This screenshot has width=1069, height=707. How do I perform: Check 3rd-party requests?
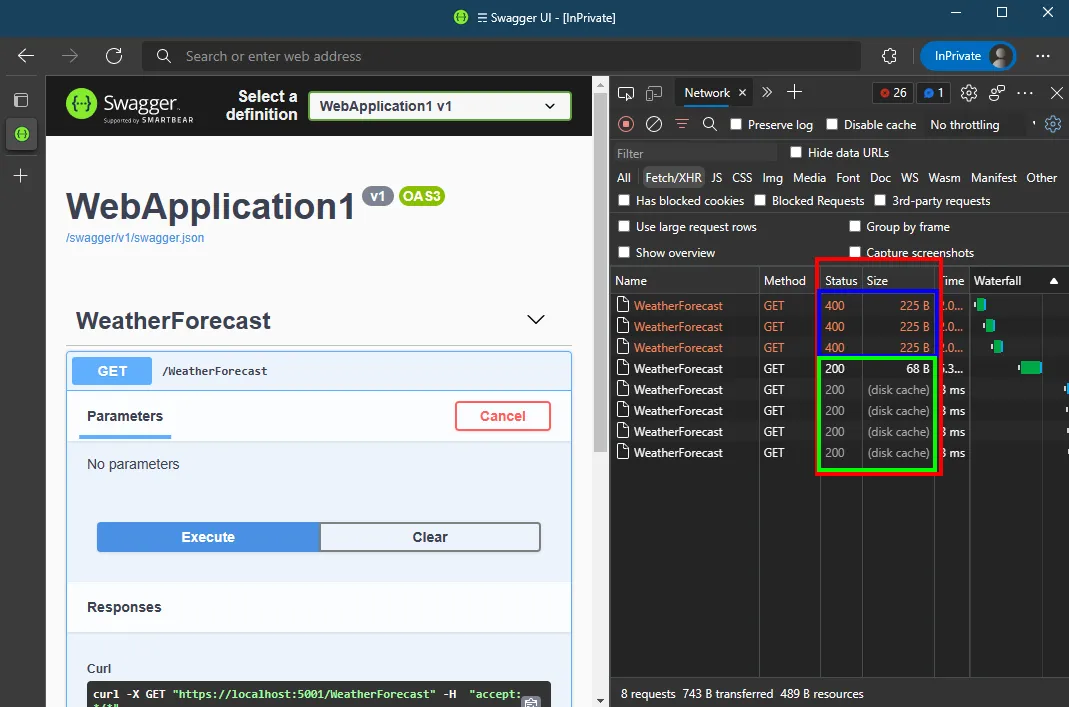point(880,200)
